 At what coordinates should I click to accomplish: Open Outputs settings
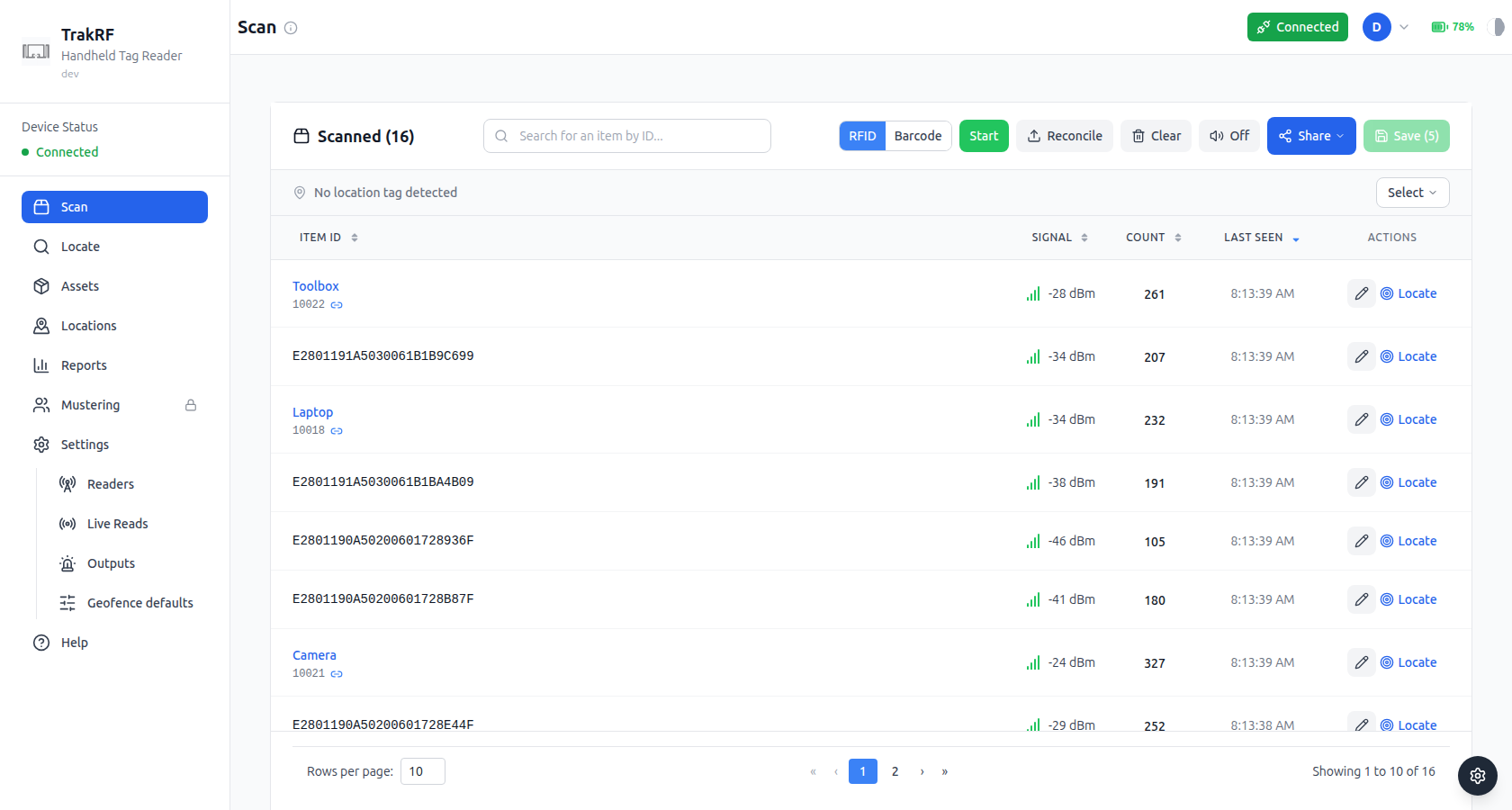click(128, 563)
